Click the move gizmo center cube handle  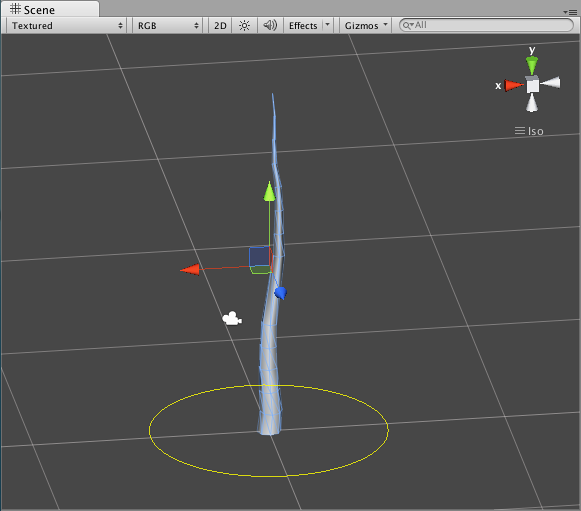pyautogui.click(x=260, y=260)
